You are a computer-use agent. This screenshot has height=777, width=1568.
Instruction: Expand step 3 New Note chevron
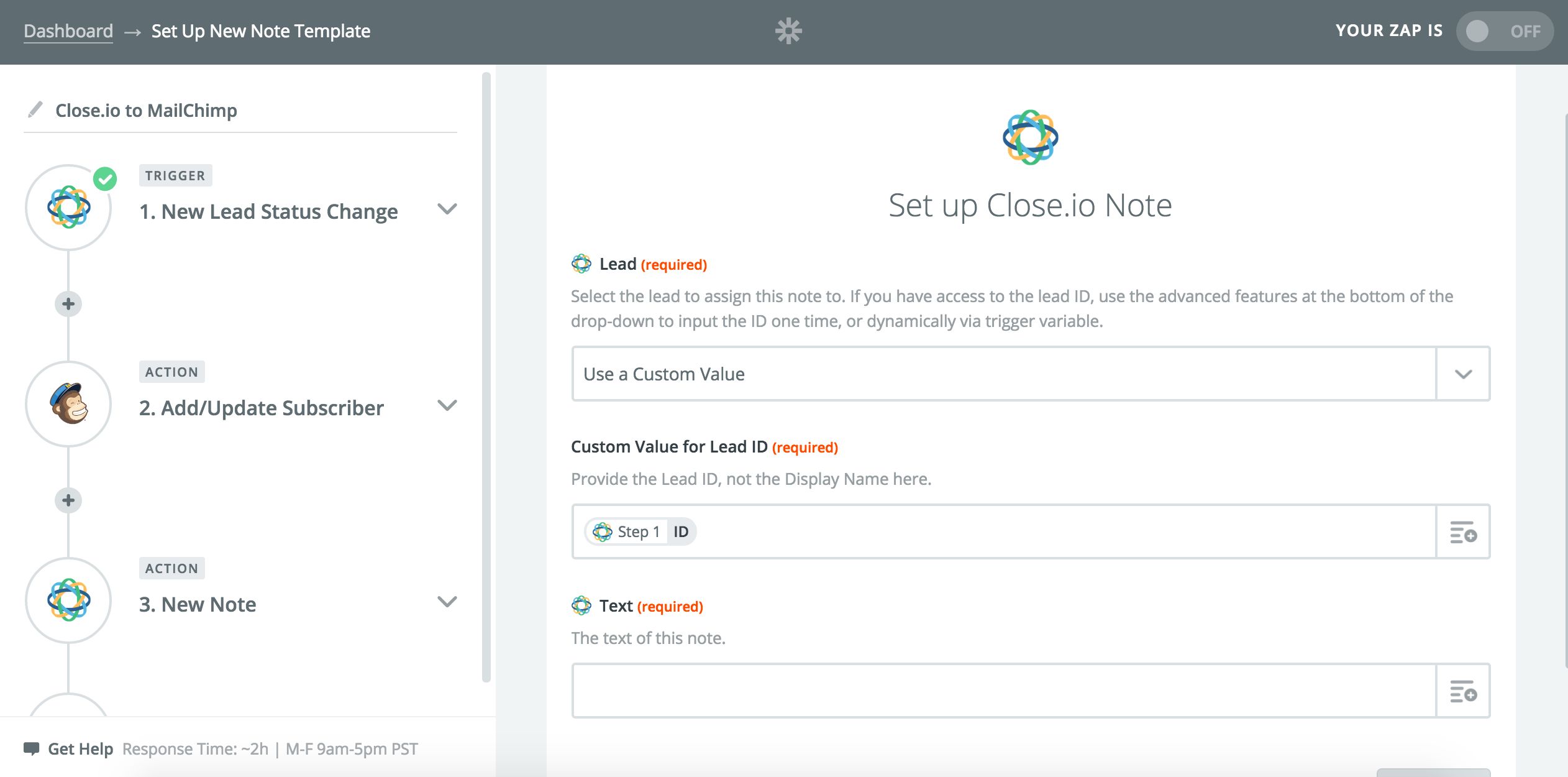(x=447, y=602)
